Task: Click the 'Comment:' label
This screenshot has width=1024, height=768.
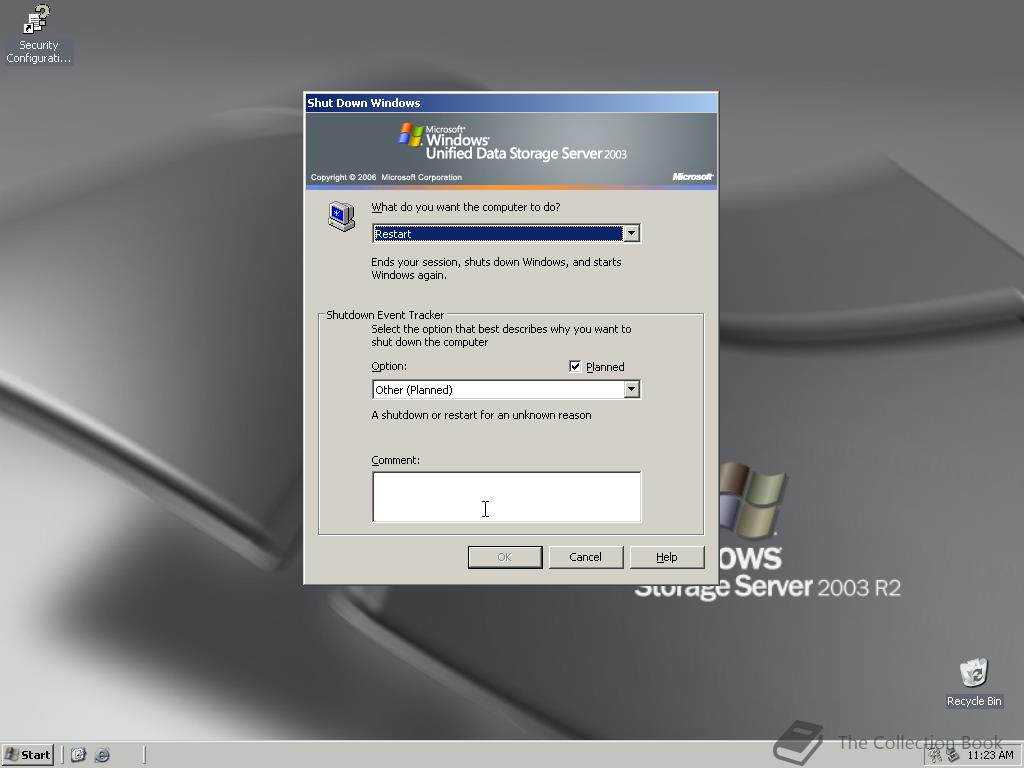Action: [x=395, y=460]
